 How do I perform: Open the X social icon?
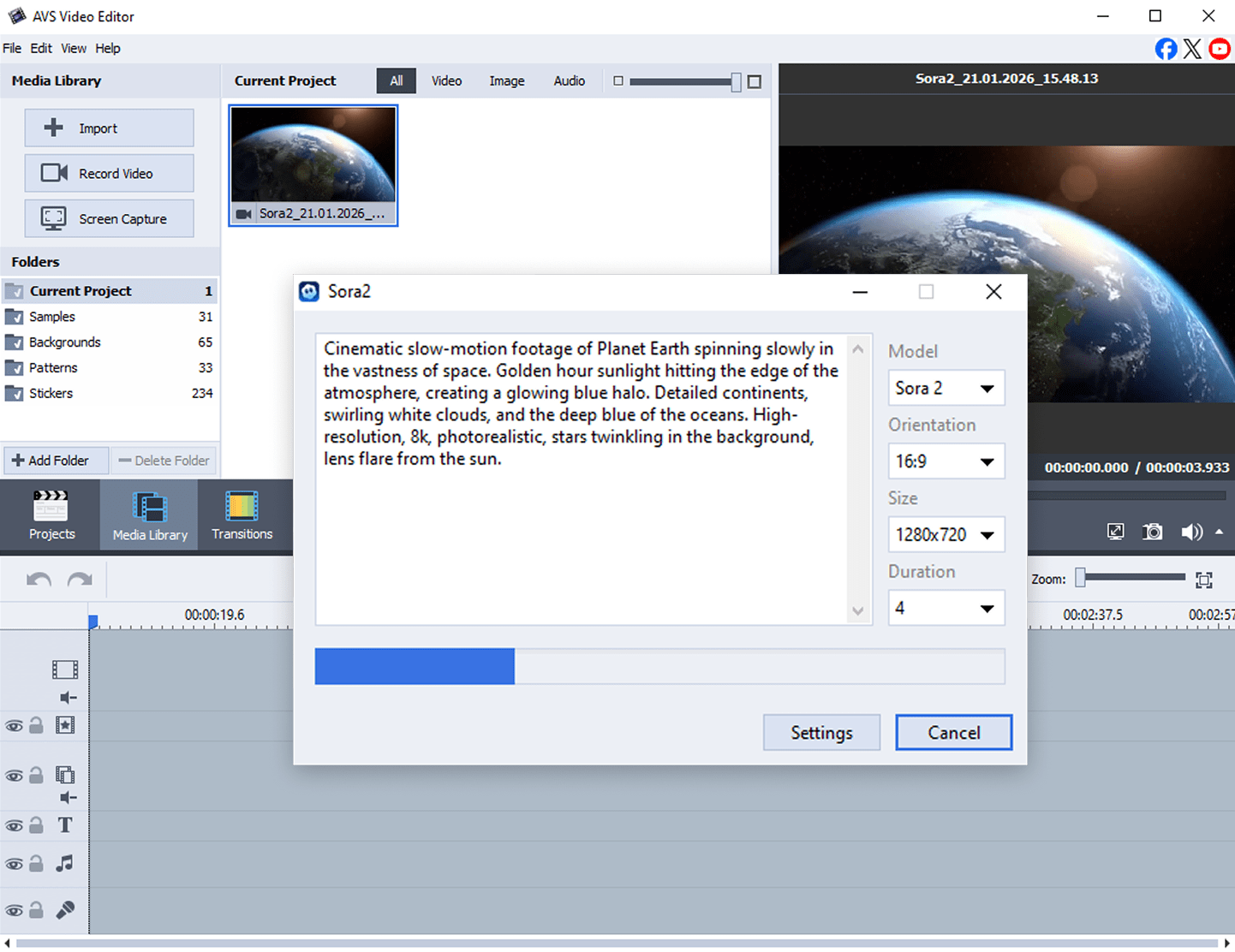coord(1192,49)
